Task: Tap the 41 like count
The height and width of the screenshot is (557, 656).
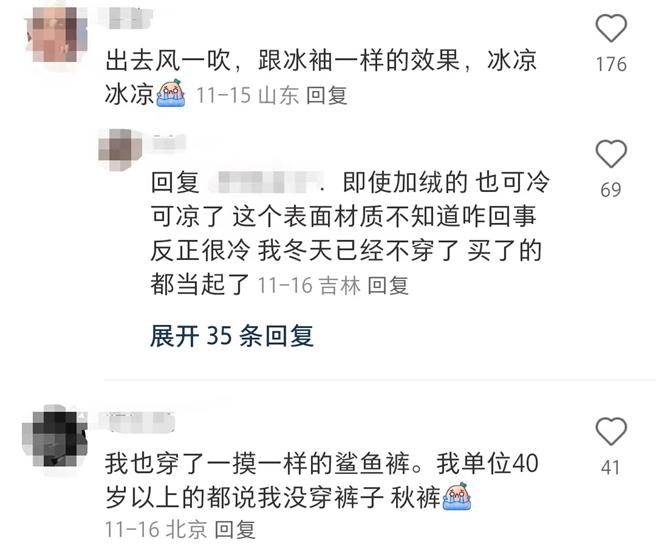Action: 610,467
